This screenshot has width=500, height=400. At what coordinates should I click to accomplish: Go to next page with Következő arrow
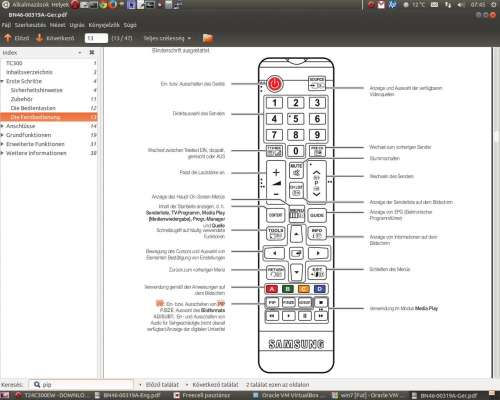[55, 38]
